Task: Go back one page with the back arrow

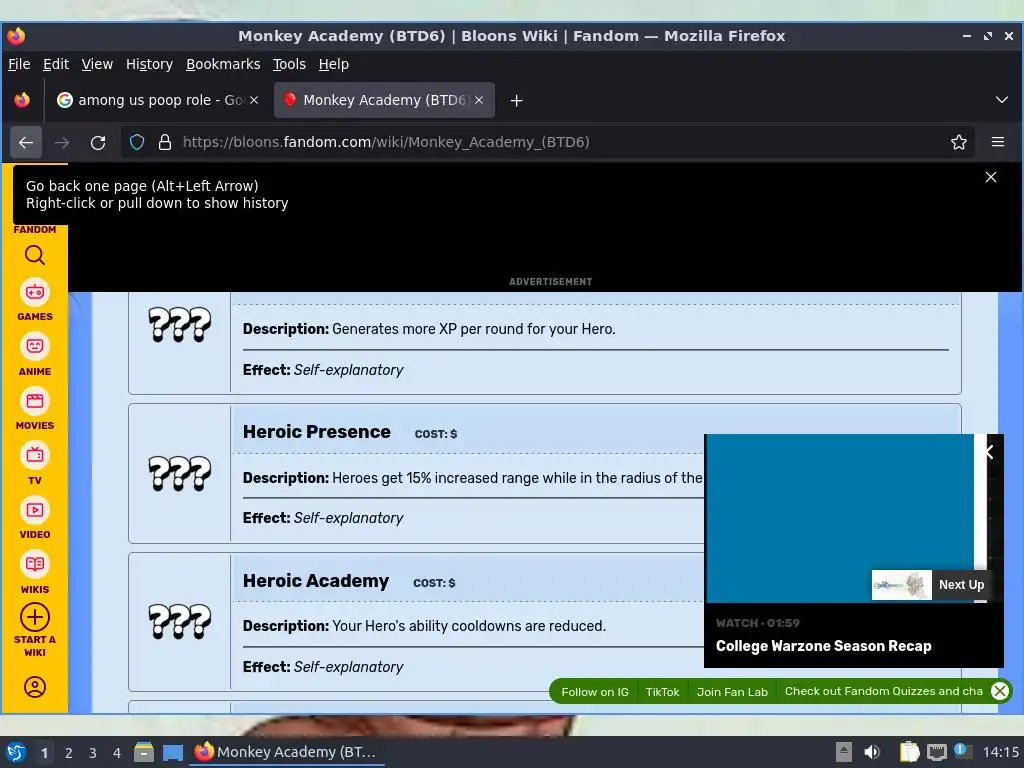Action: coord(26,142)
